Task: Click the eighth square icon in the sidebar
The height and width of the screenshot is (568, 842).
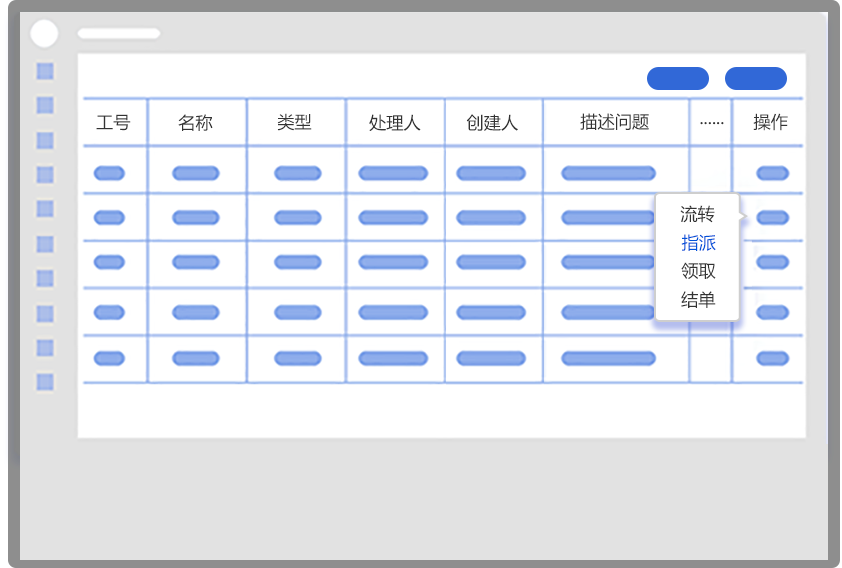Action: pos(45,314)
